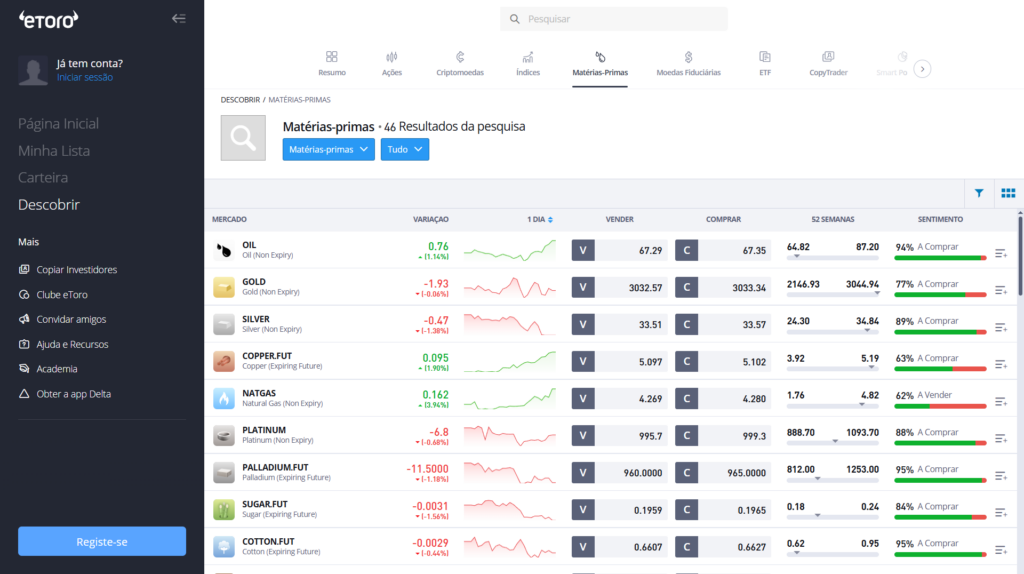This screenshot has width=1024, height=574.
Task: Open Copiar Investidores link
Action: [68, 270]
